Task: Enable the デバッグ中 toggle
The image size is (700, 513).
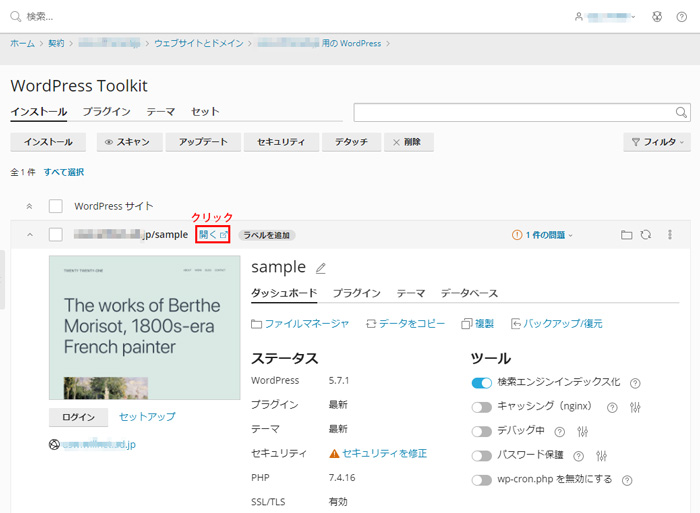Action: [482, 432]
